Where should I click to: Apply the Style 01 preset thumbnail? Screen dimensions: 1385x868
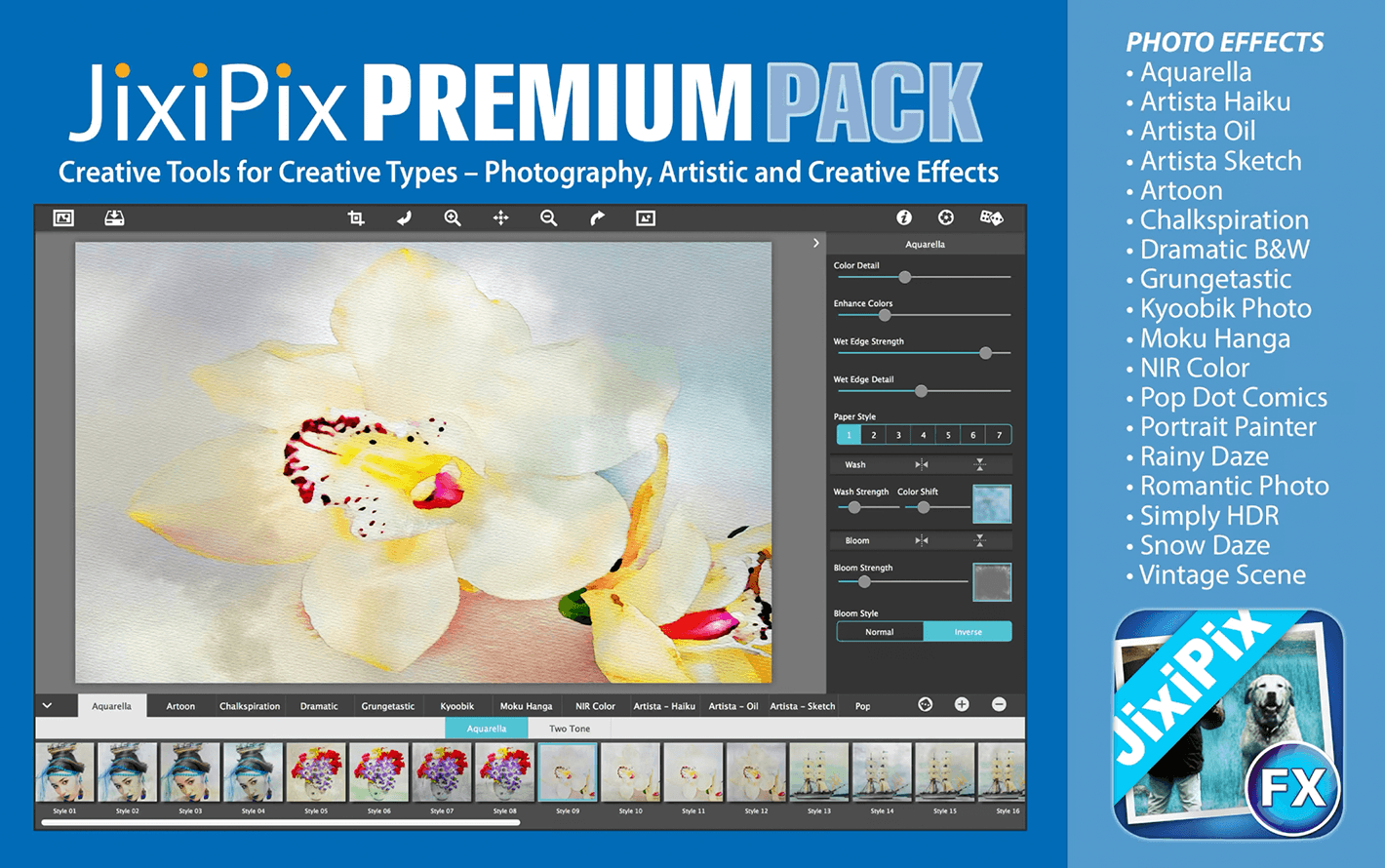[65, 772]
